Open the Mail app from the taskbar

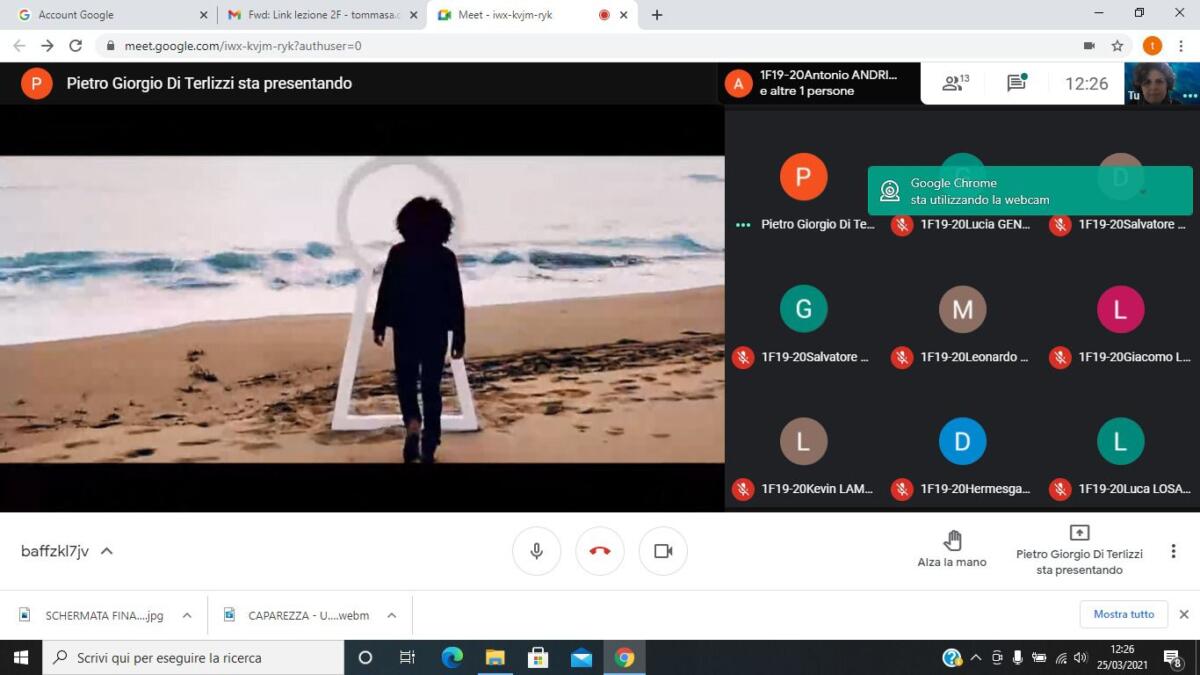pyautogui.click(x=581, y=657)
